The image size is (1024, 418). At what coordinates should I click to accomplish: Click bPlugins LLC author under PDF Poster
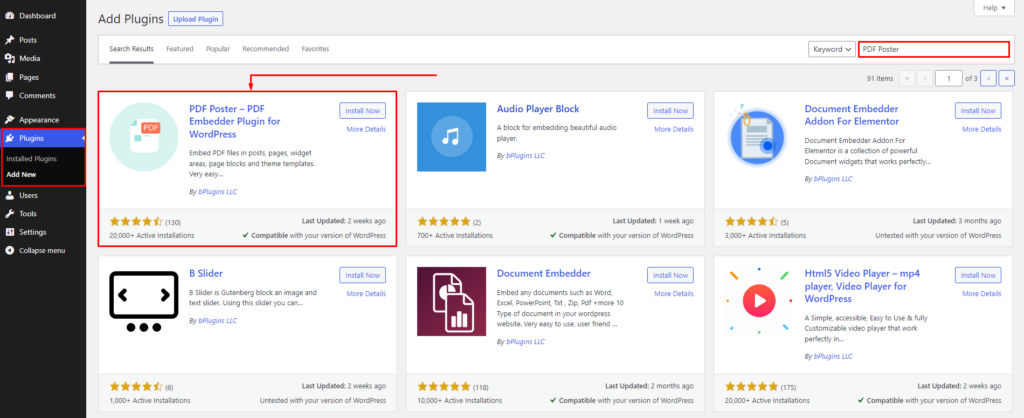tap(218, 192)
